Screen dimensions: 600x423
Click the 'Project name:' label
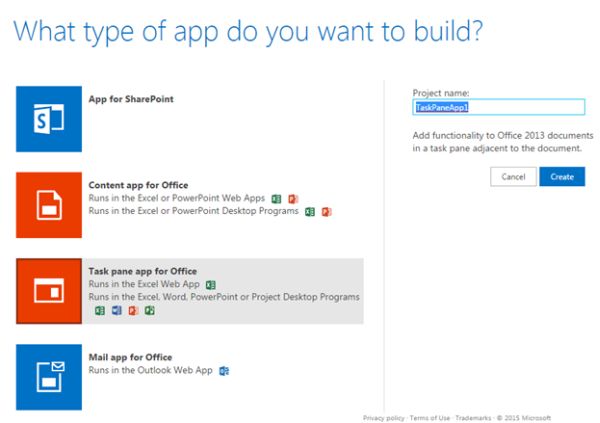click(x=441, y=93)
